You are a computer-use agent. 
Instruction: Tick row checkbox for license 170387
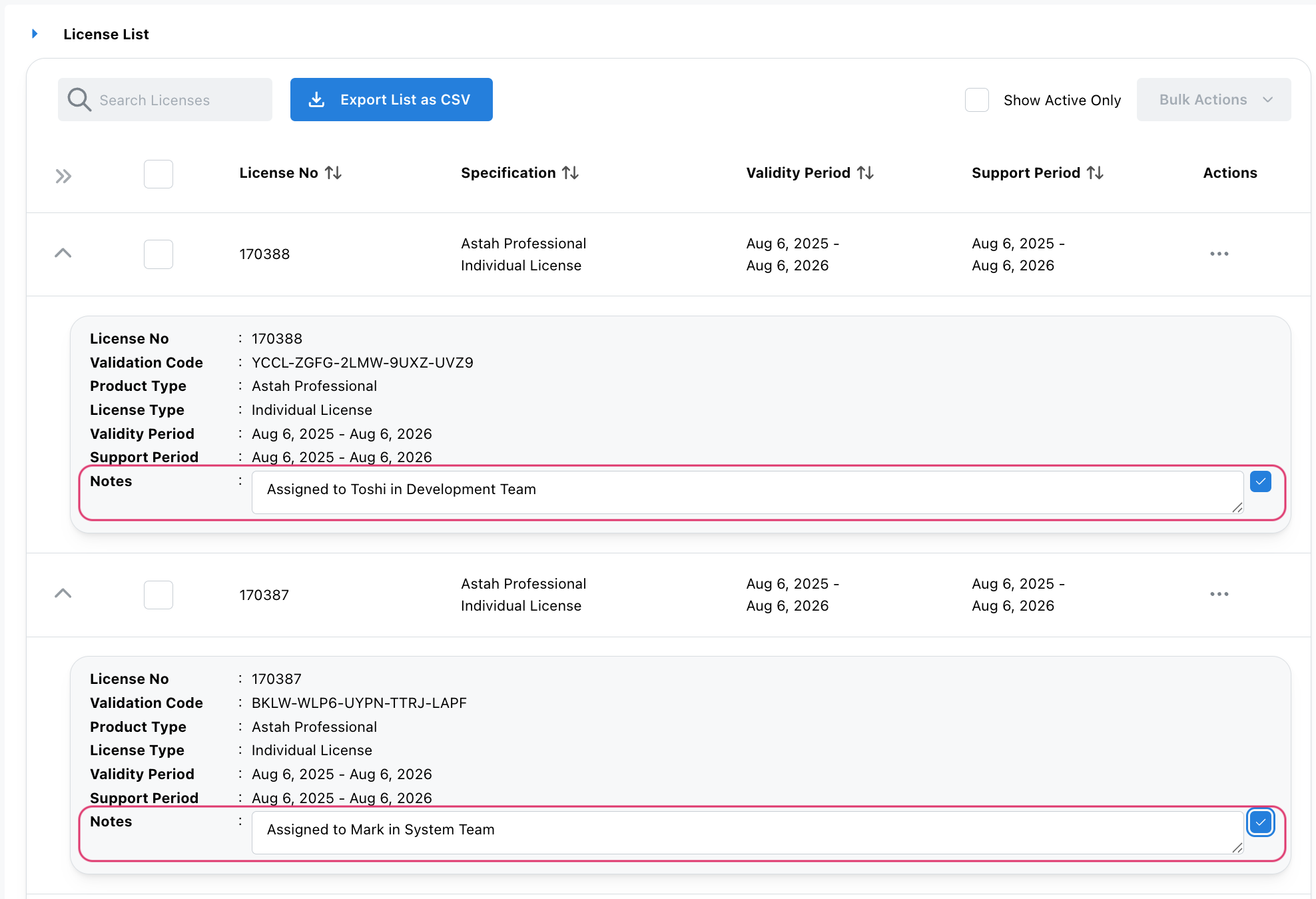(x=159, y=595)
